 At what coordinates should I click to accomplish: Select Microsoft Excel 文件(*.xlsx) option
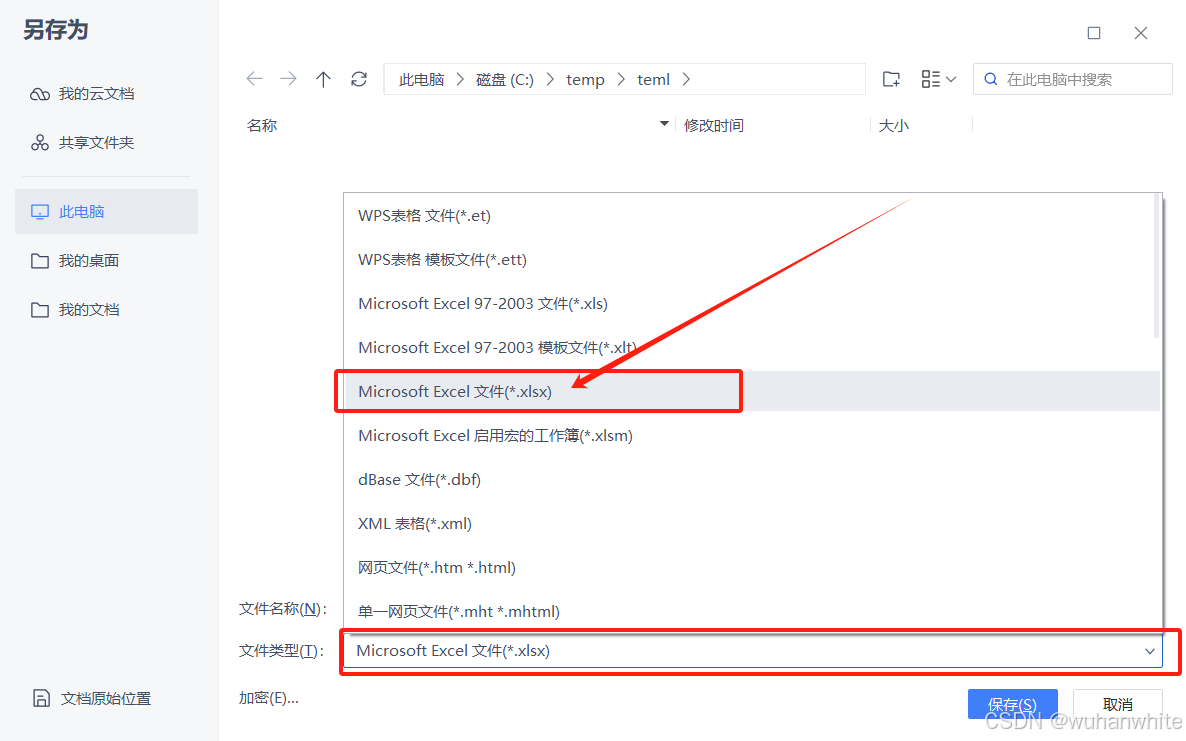752,391
